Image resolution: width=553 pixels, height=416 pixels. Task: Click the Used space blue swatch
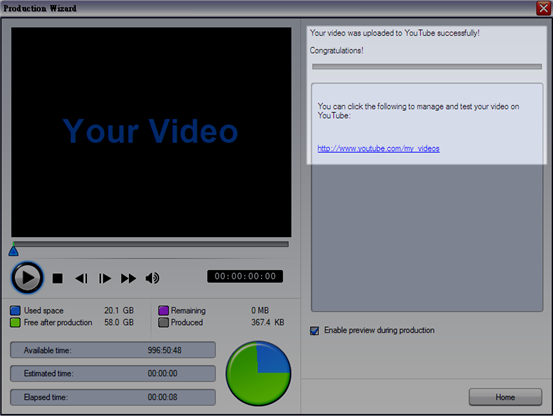tap(15, 311)
